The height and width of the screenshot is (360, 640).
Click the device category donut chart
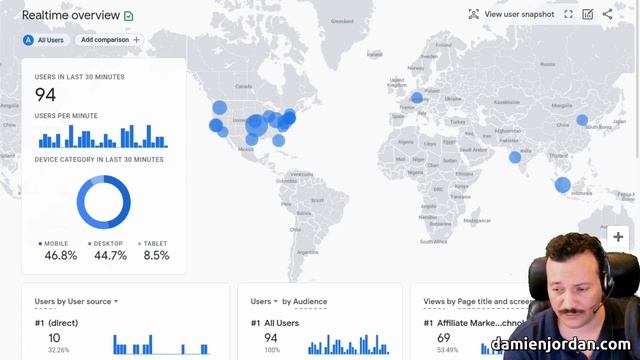pos(104,202)
